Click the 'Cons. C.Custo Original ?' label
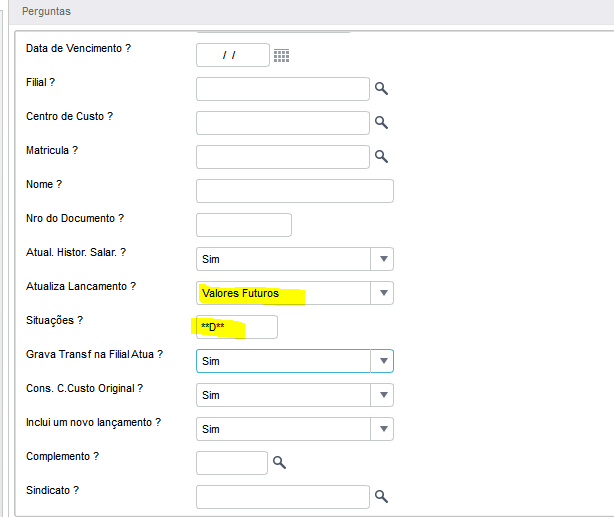 [85, 389]
